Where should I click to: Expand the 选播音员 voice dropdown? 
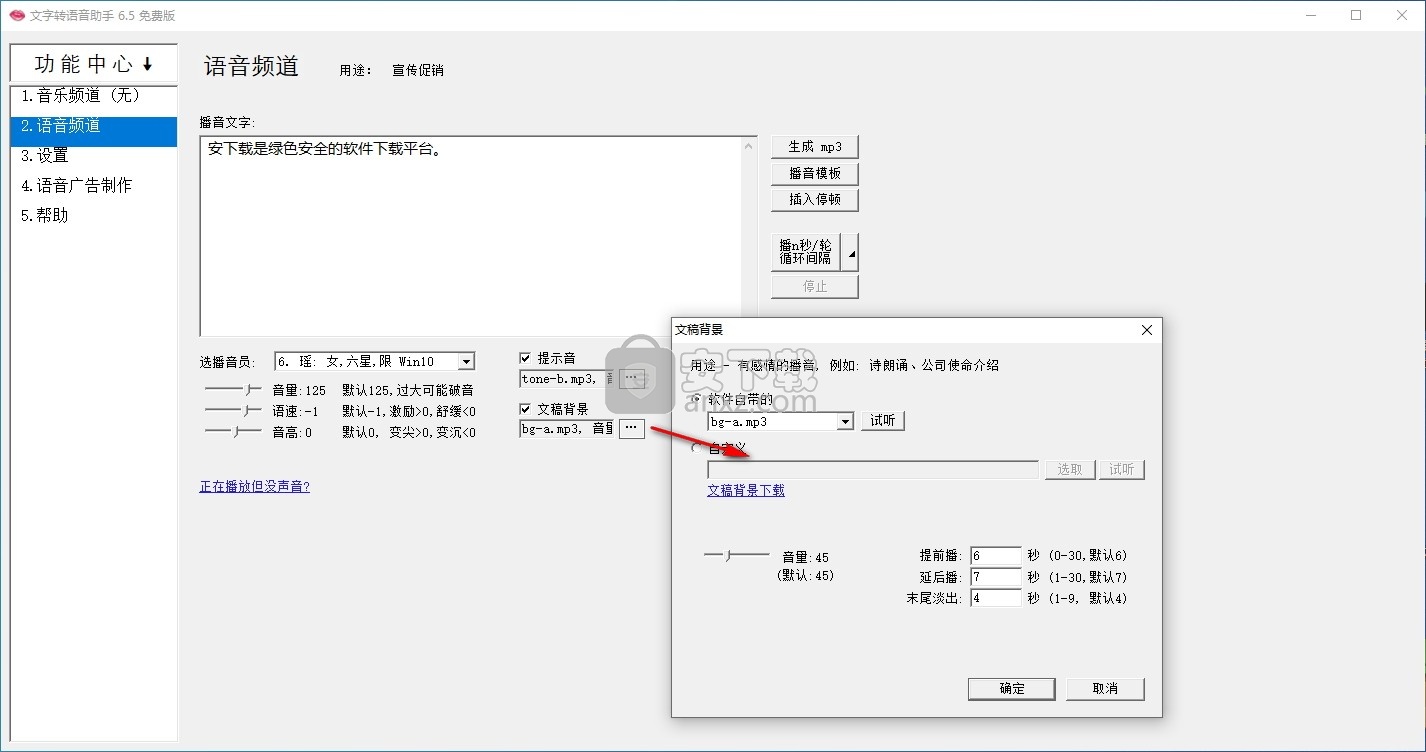click(x=466, y=362)
